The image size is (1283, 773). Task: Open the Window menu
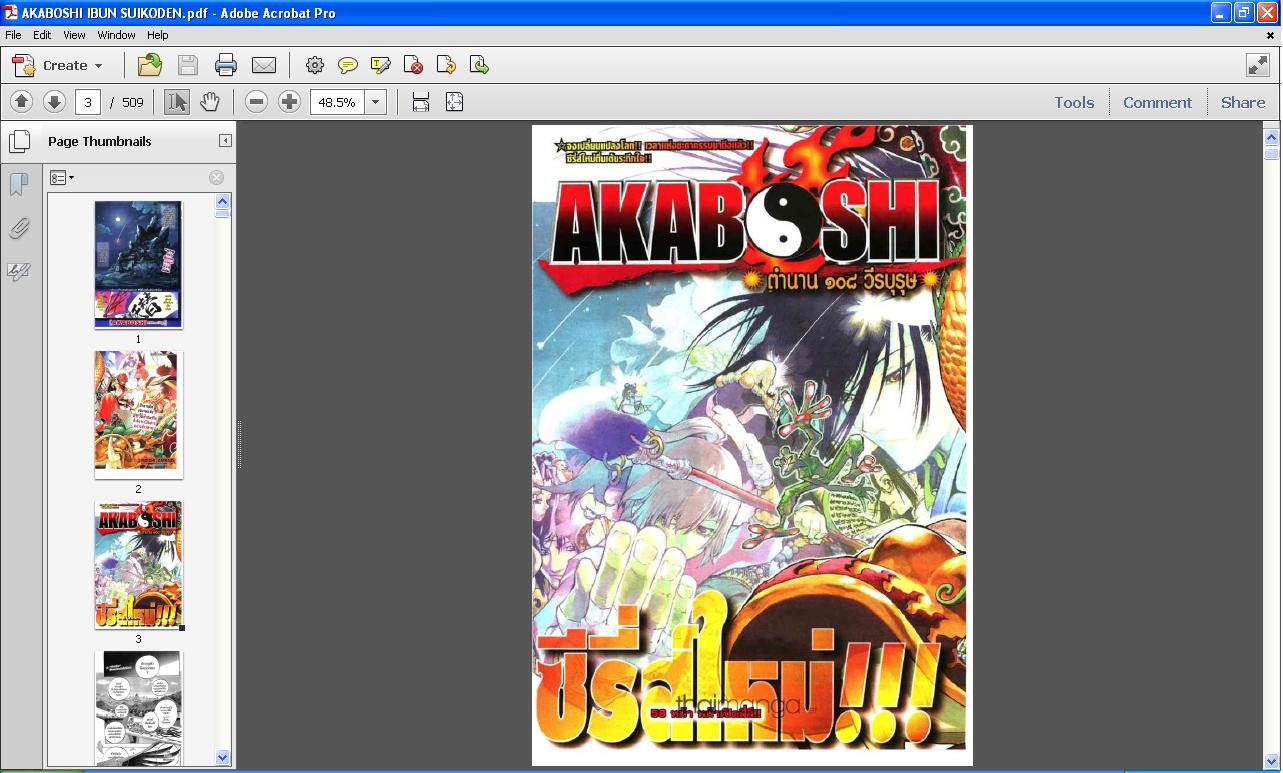117,35
